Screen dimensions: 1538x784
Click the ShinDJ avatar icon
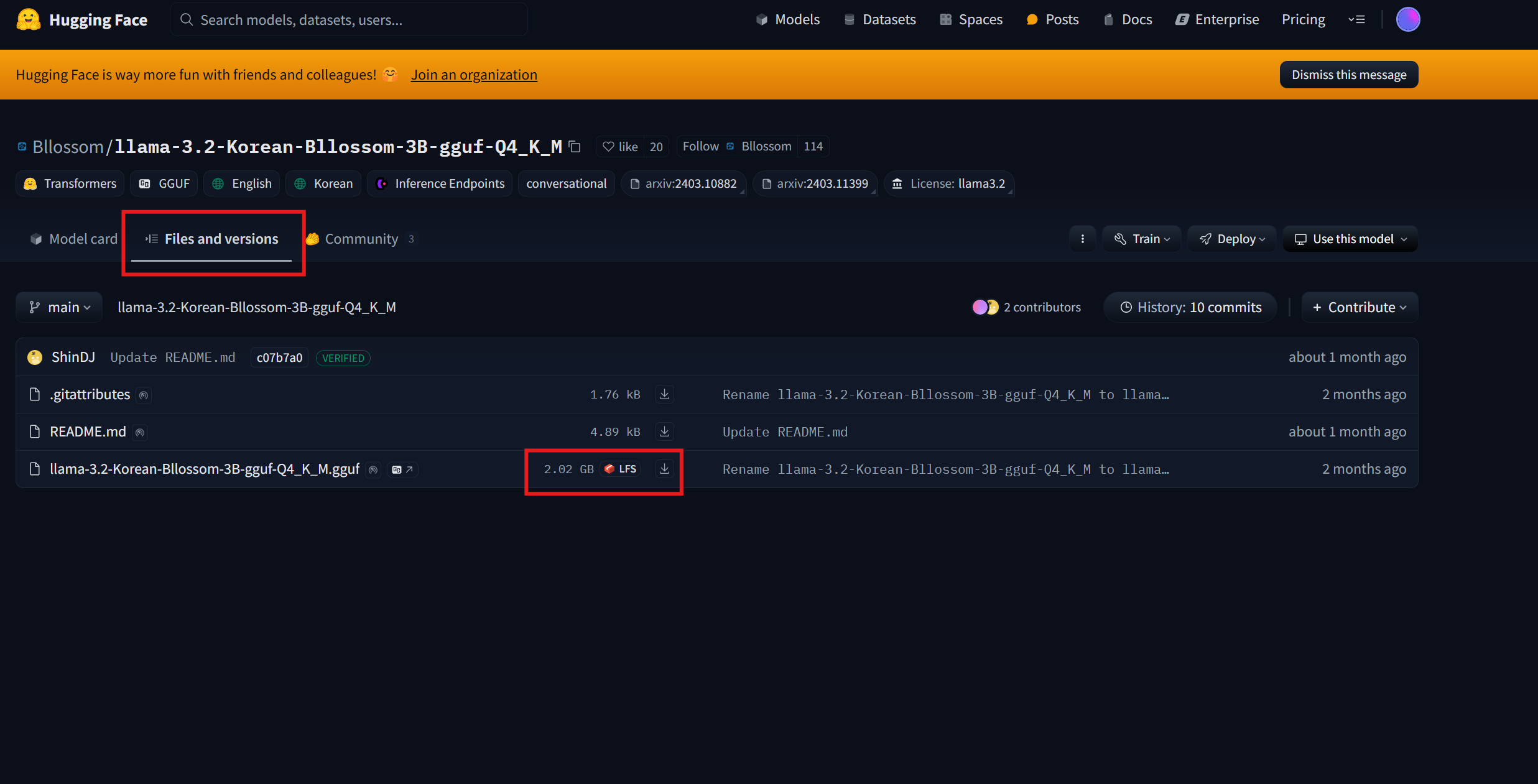(35, 357)
